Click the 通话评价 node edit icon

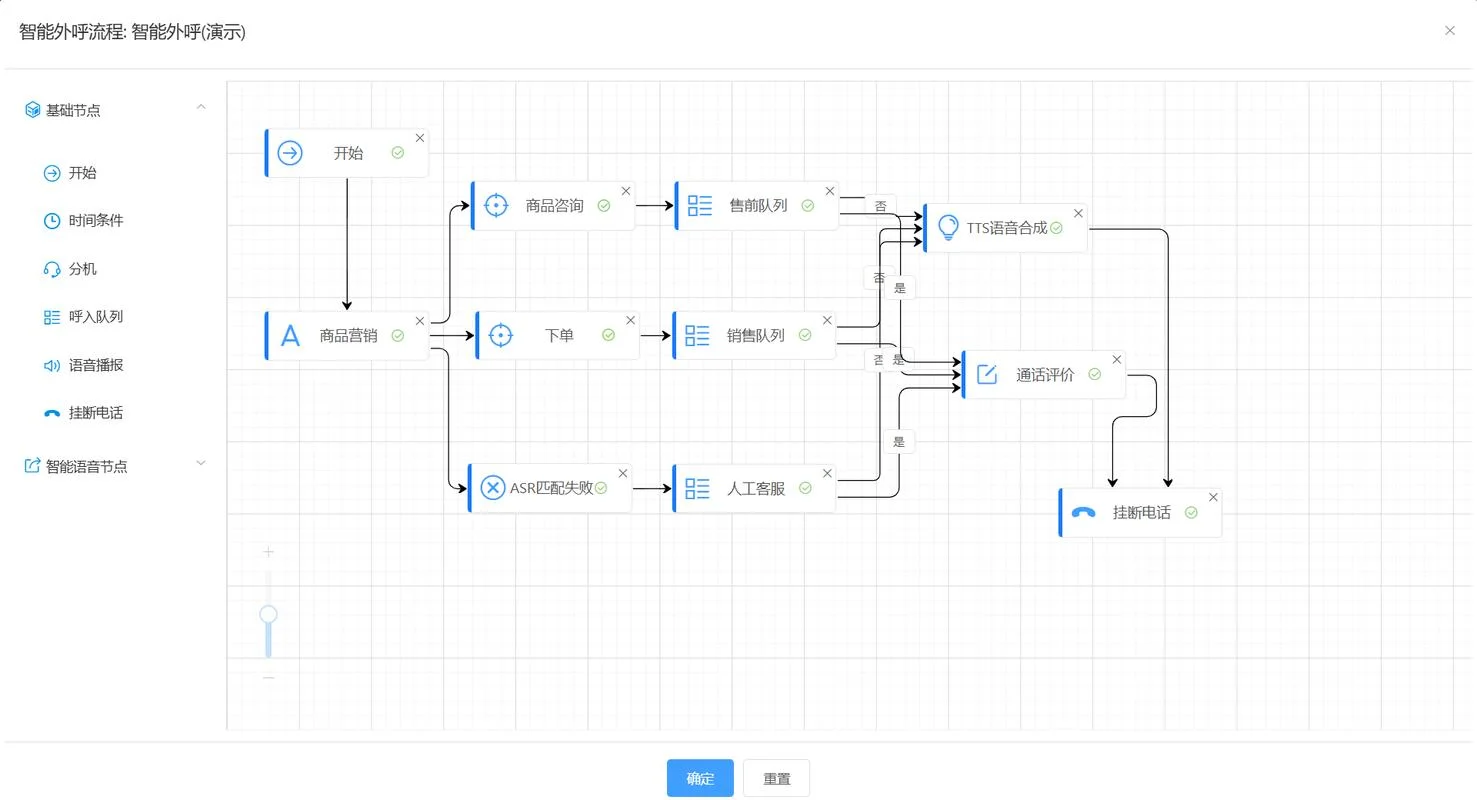(x=987, y=374)
